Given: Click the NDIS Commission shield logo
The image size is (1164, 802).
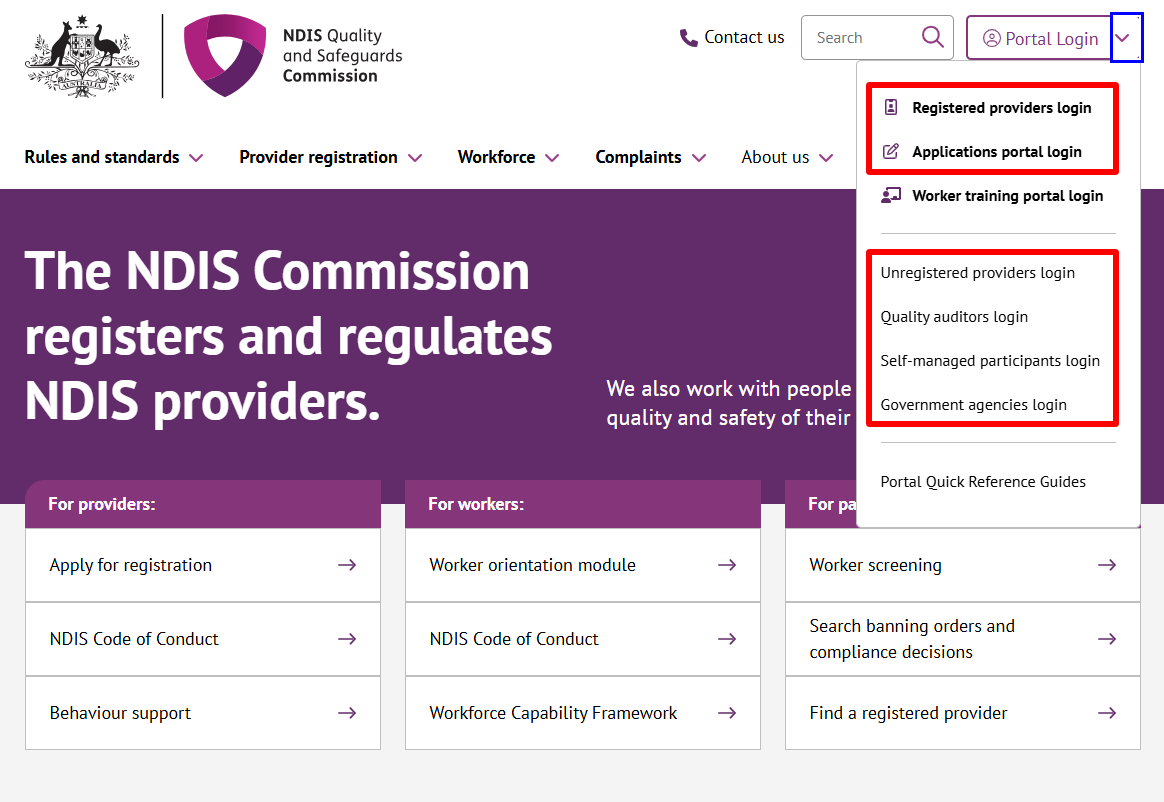Looking at the screenshot, I should click(x=225, y=55).
